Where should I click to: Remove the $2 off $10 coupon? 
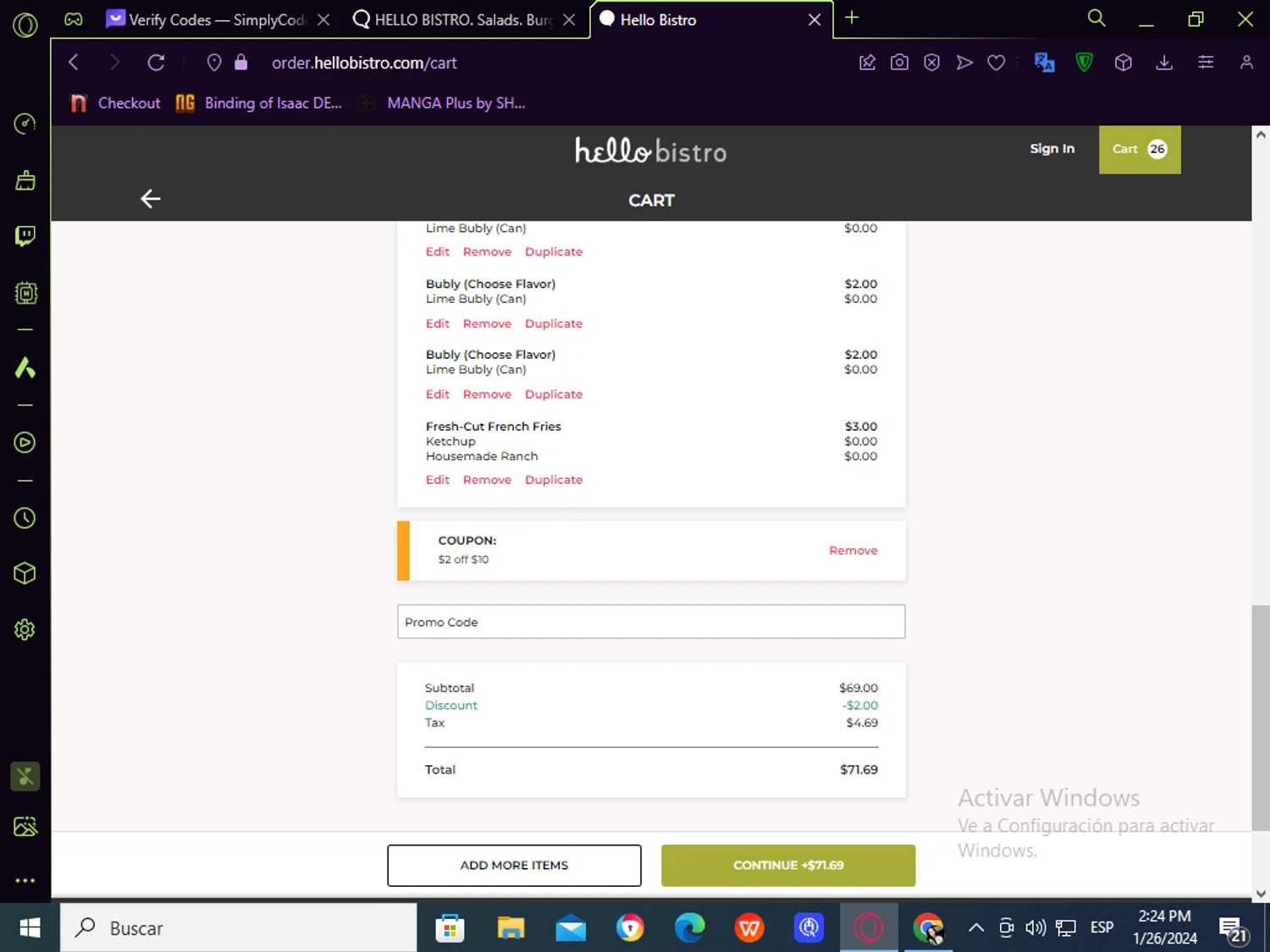pyautogui.click(x=853, y=551)
